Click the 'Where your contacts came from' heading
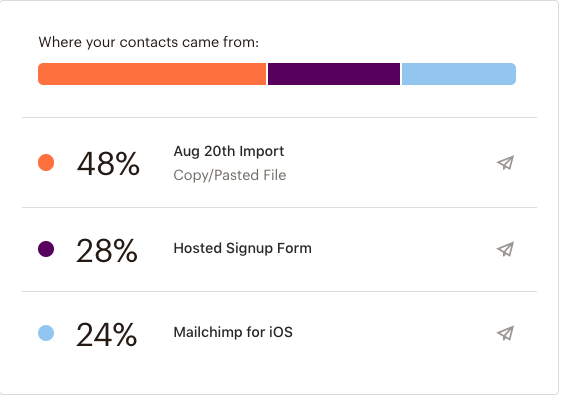The image size is (562, 395). click(148, 42)
